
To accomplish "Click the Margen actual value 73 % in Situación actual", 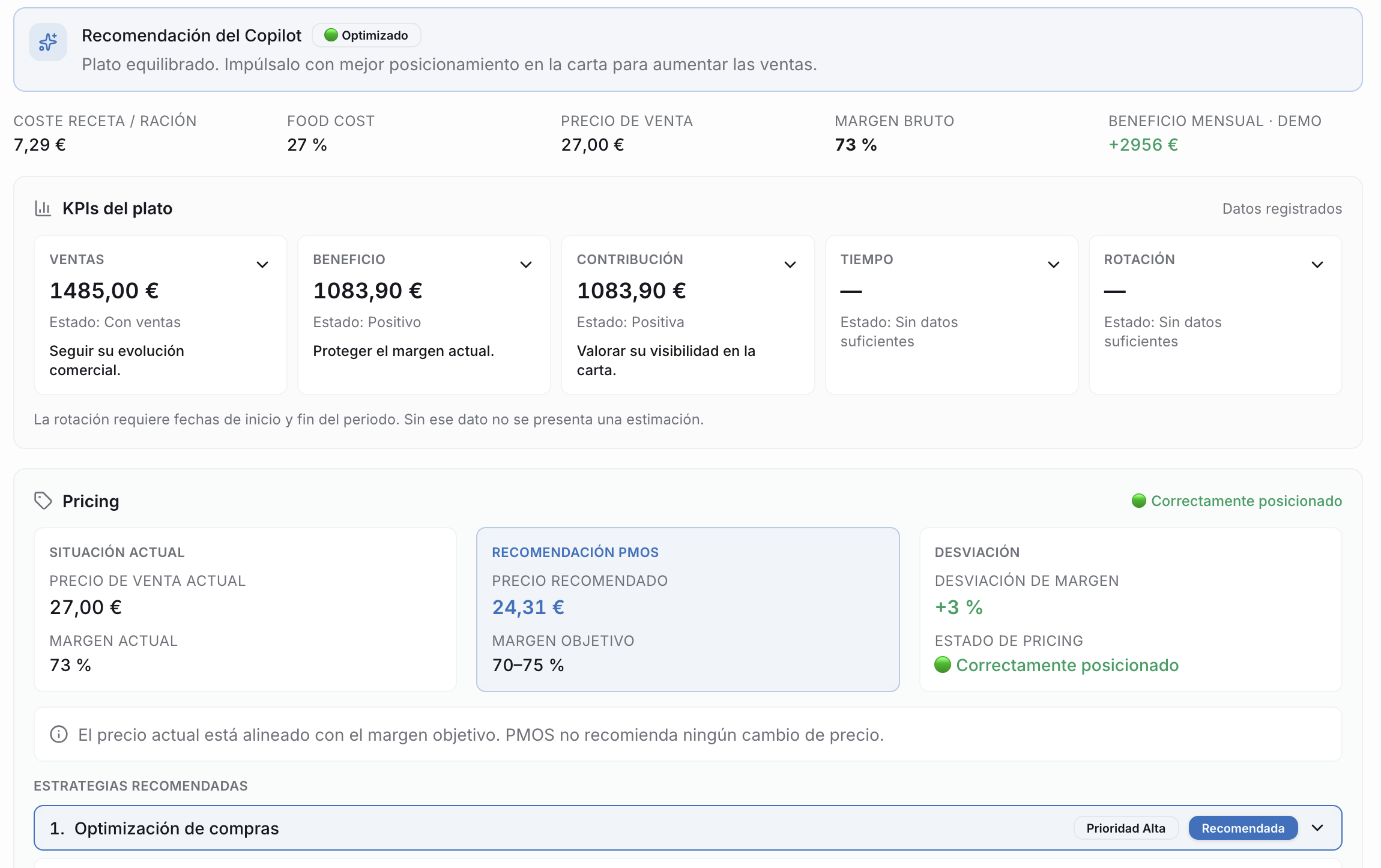I will click(x=70, y=665).
